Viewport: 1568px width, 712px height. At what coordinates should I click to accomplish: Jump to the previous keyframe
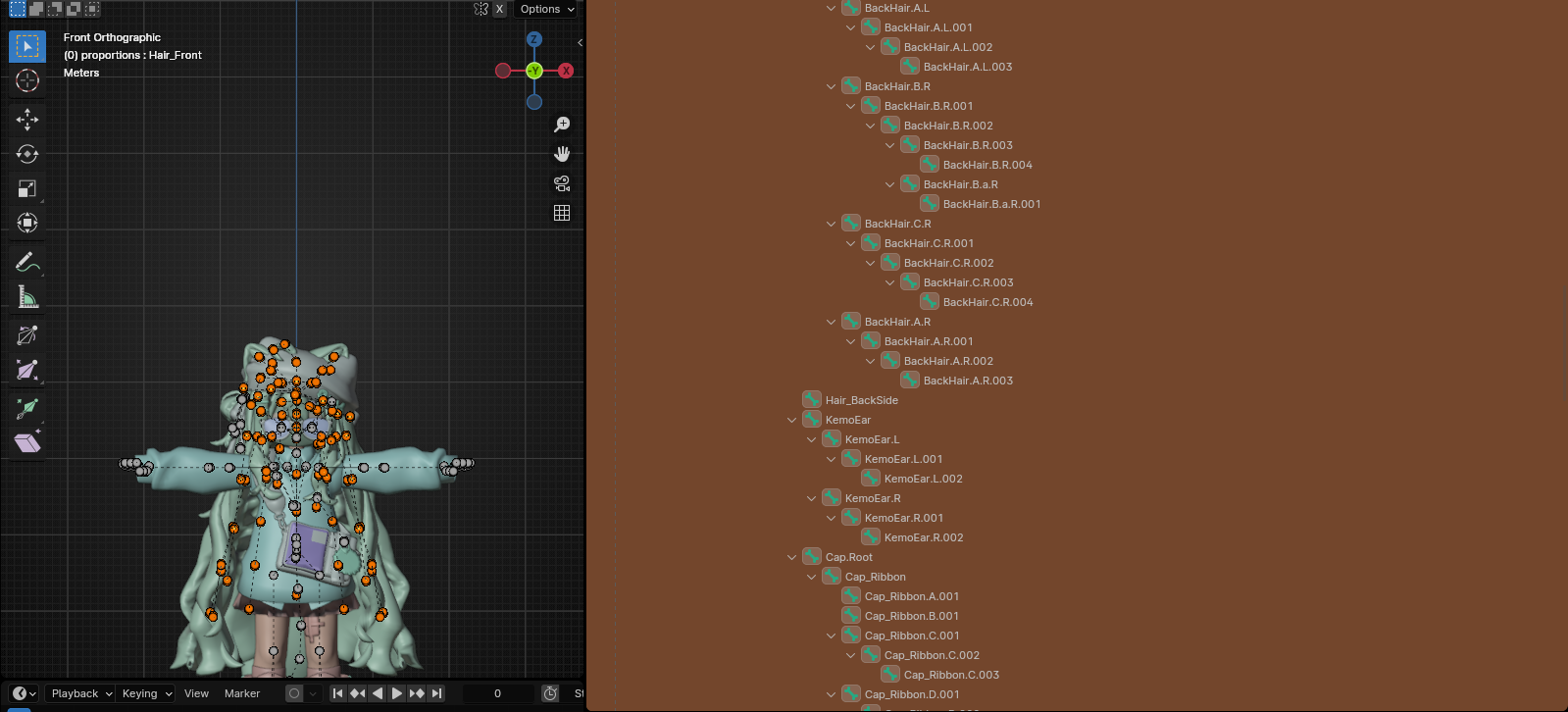click(358, 693)
